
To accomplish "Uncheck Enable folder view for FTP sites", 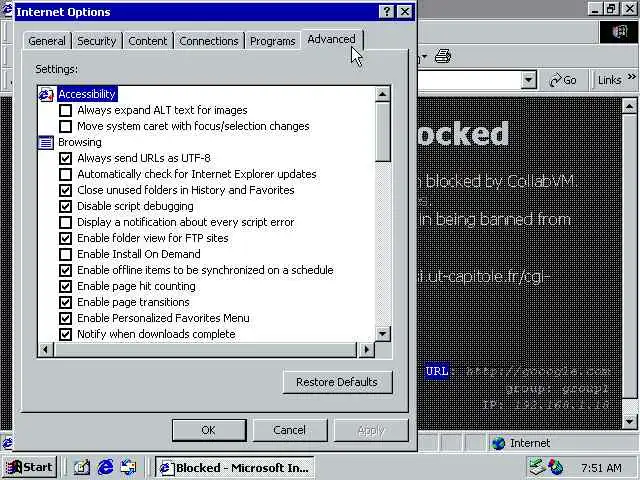I will point(65,238).
